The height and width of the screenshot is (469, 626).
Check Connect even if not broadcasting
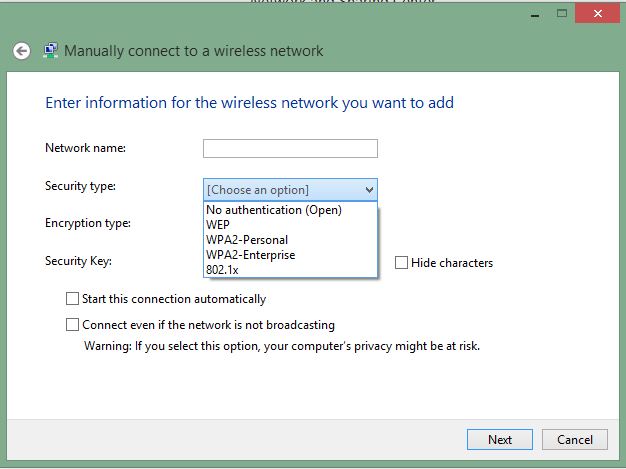(72, 325)
